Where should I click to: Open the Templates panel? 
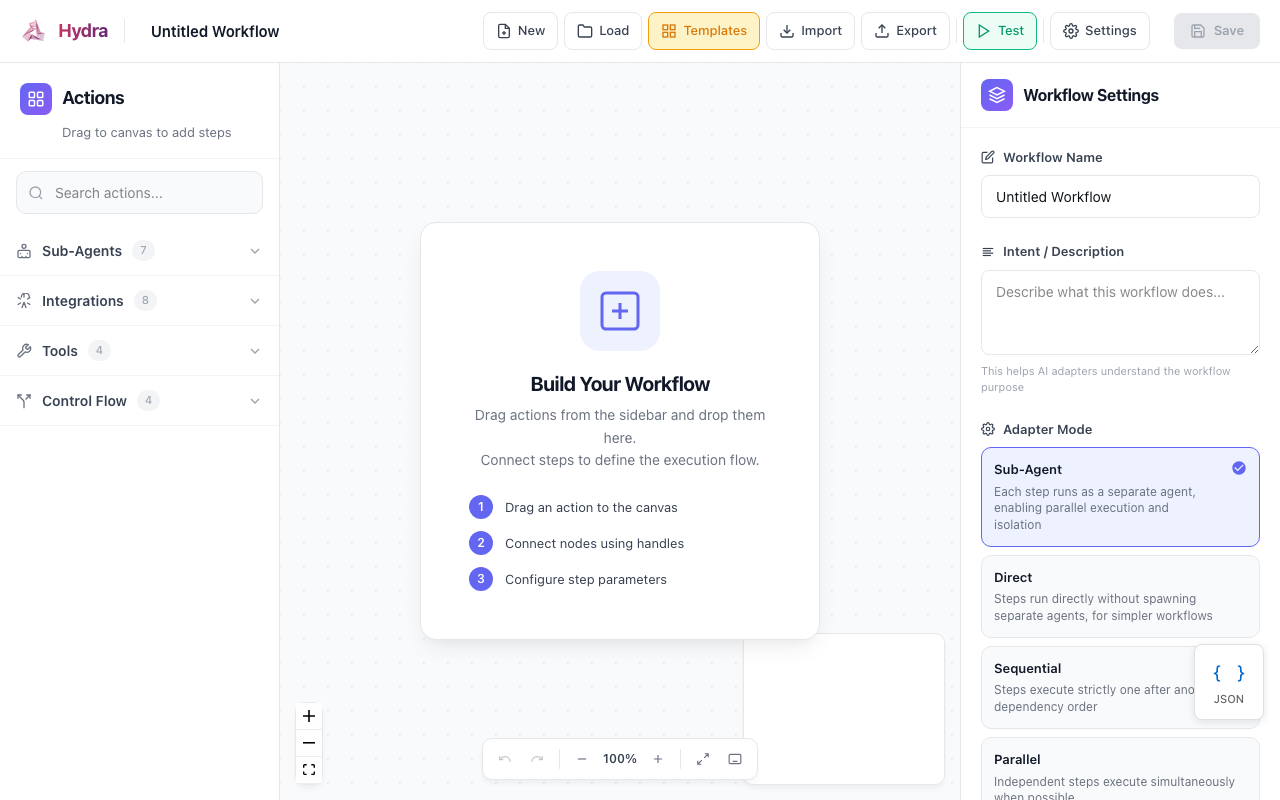(704, 31)
